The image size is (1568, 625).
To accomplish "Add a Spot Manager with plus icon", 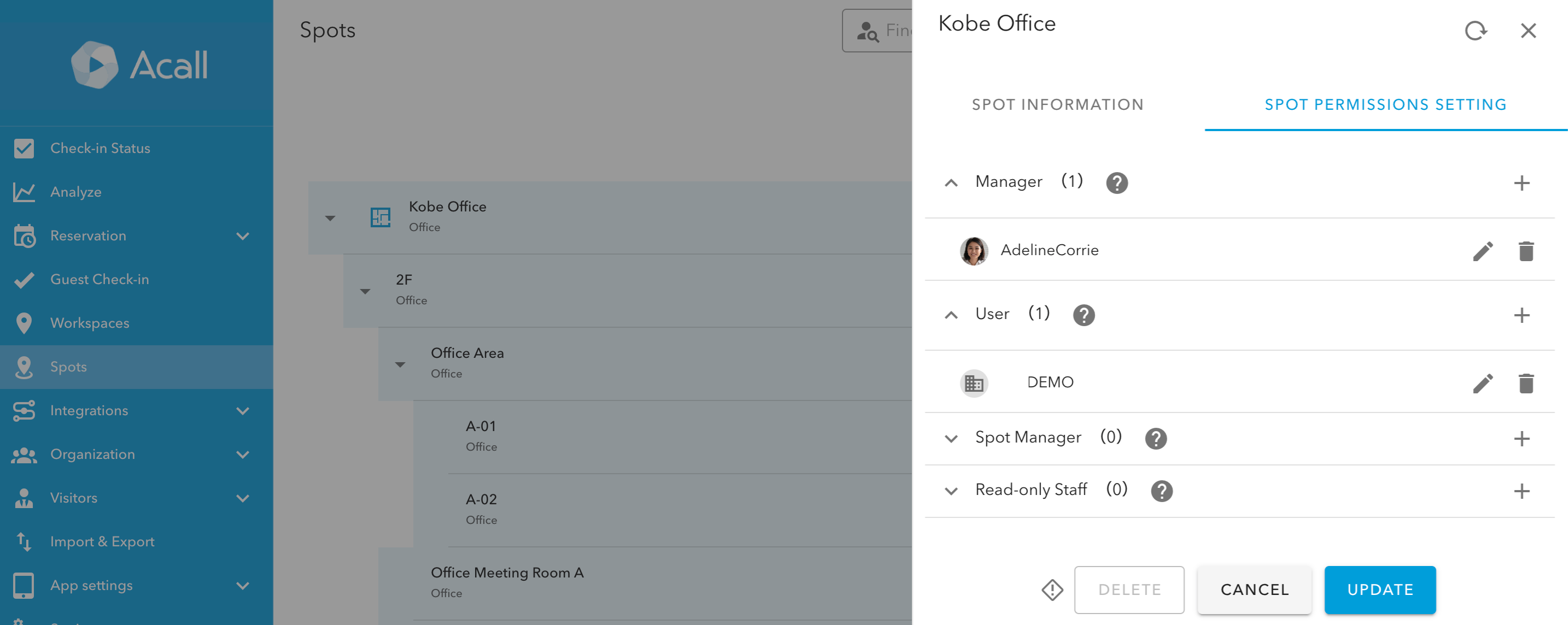I will click(x=1521, y=438).
